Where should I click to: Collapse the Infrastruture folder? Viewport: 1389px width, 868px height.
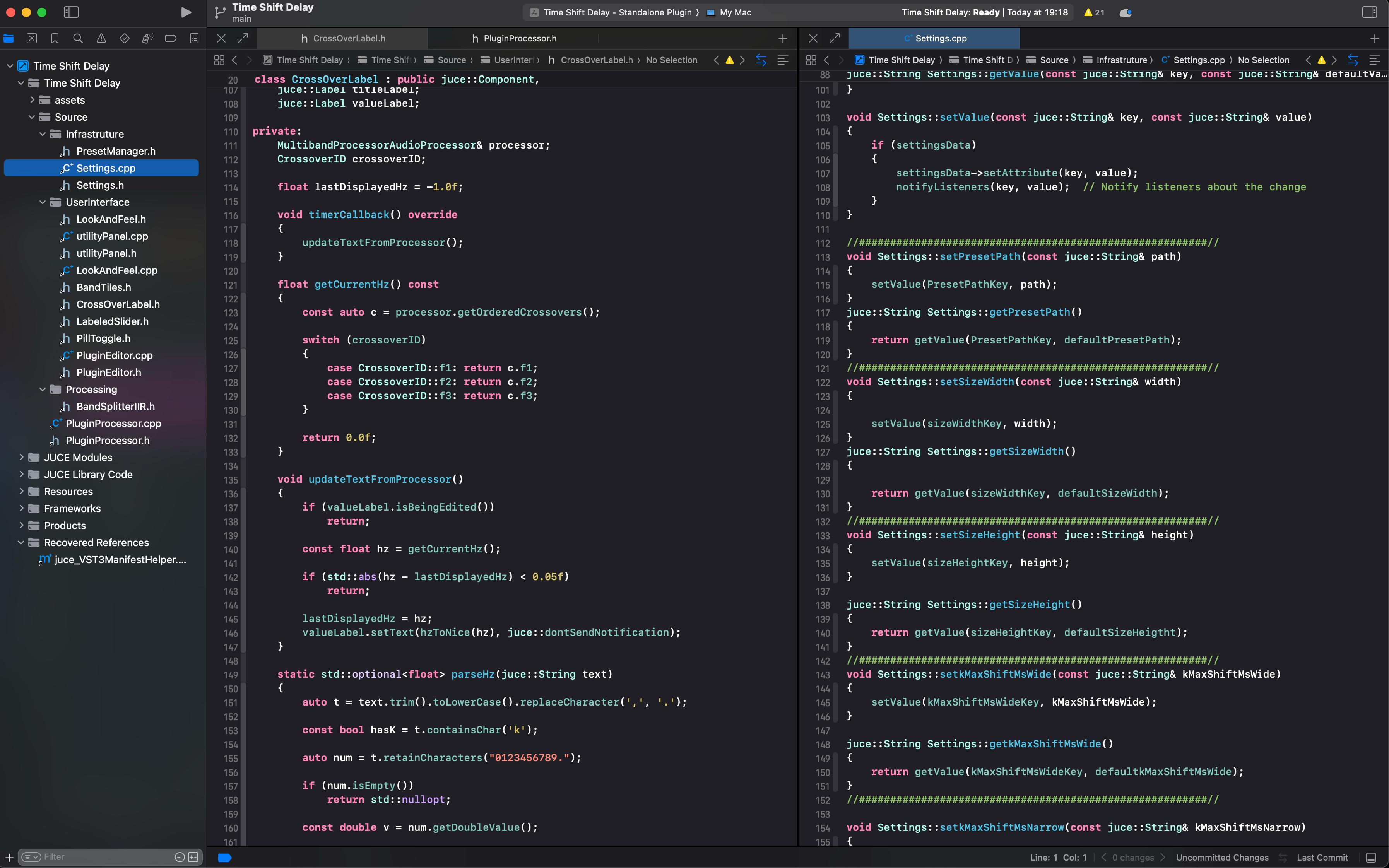coord(43,134)
